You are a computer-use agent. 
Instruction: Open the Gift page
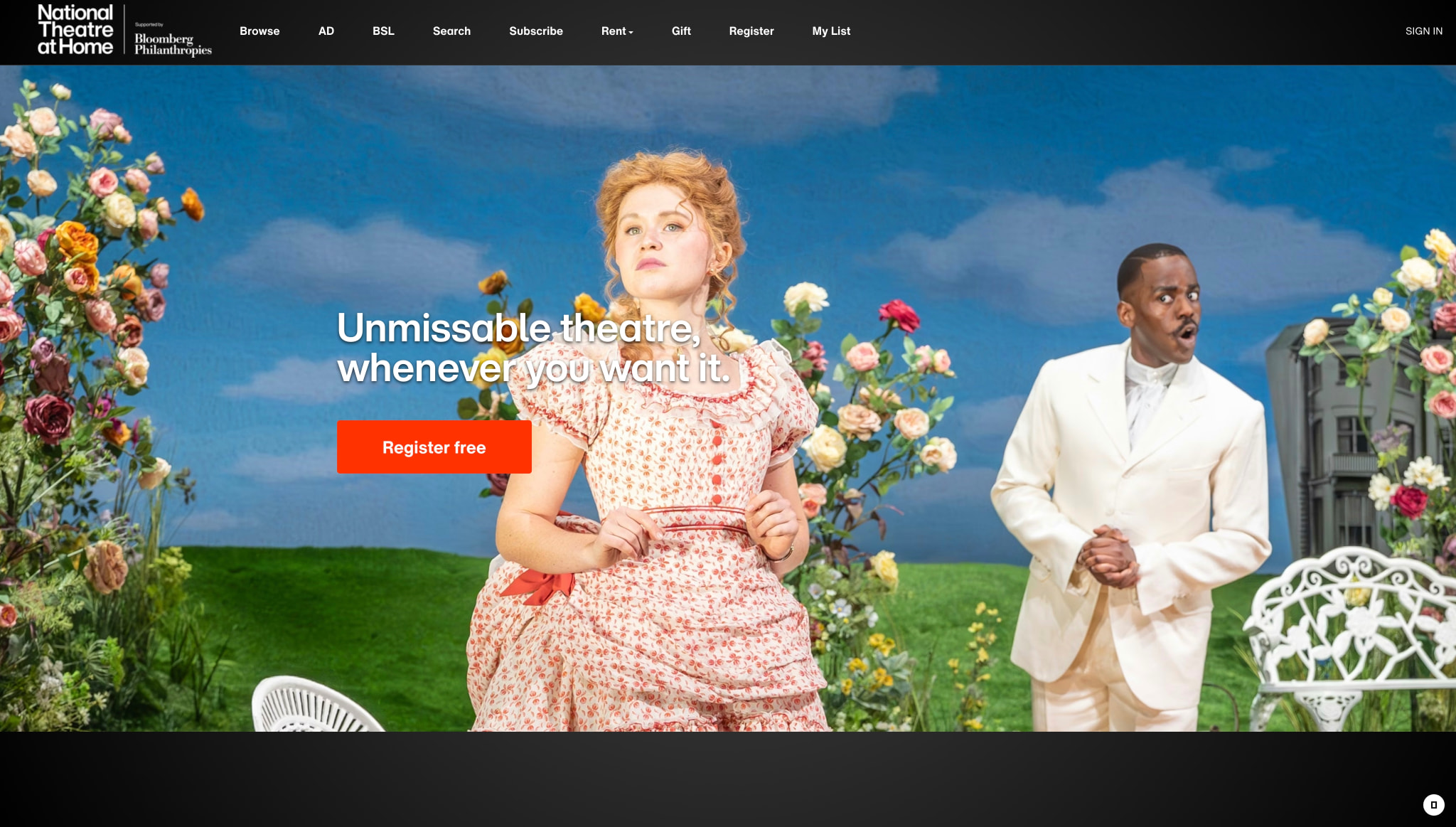coord(681,31)
